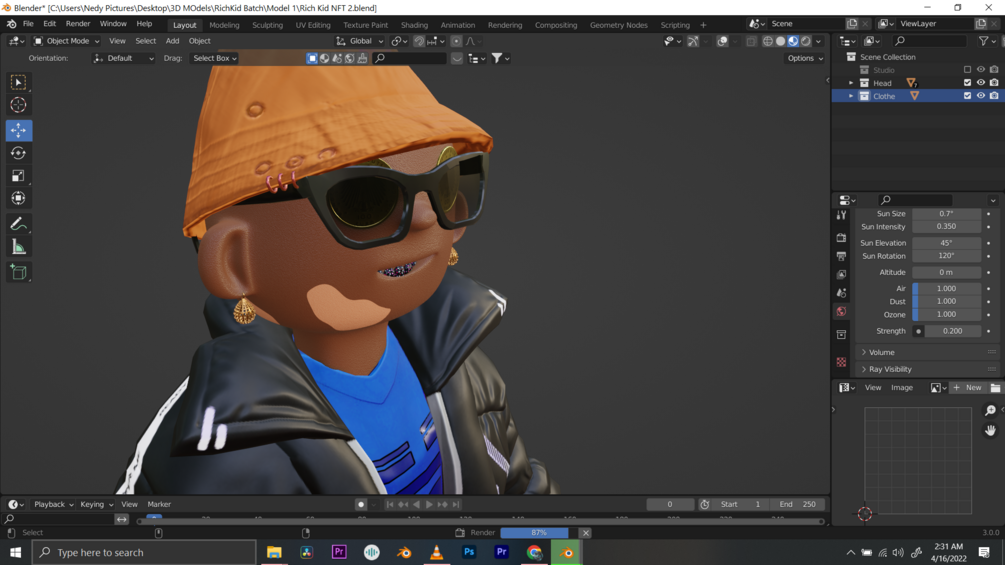Open the Output properties tab
The height and width of the screenshot is (565, 1005).
click(842, 256)
